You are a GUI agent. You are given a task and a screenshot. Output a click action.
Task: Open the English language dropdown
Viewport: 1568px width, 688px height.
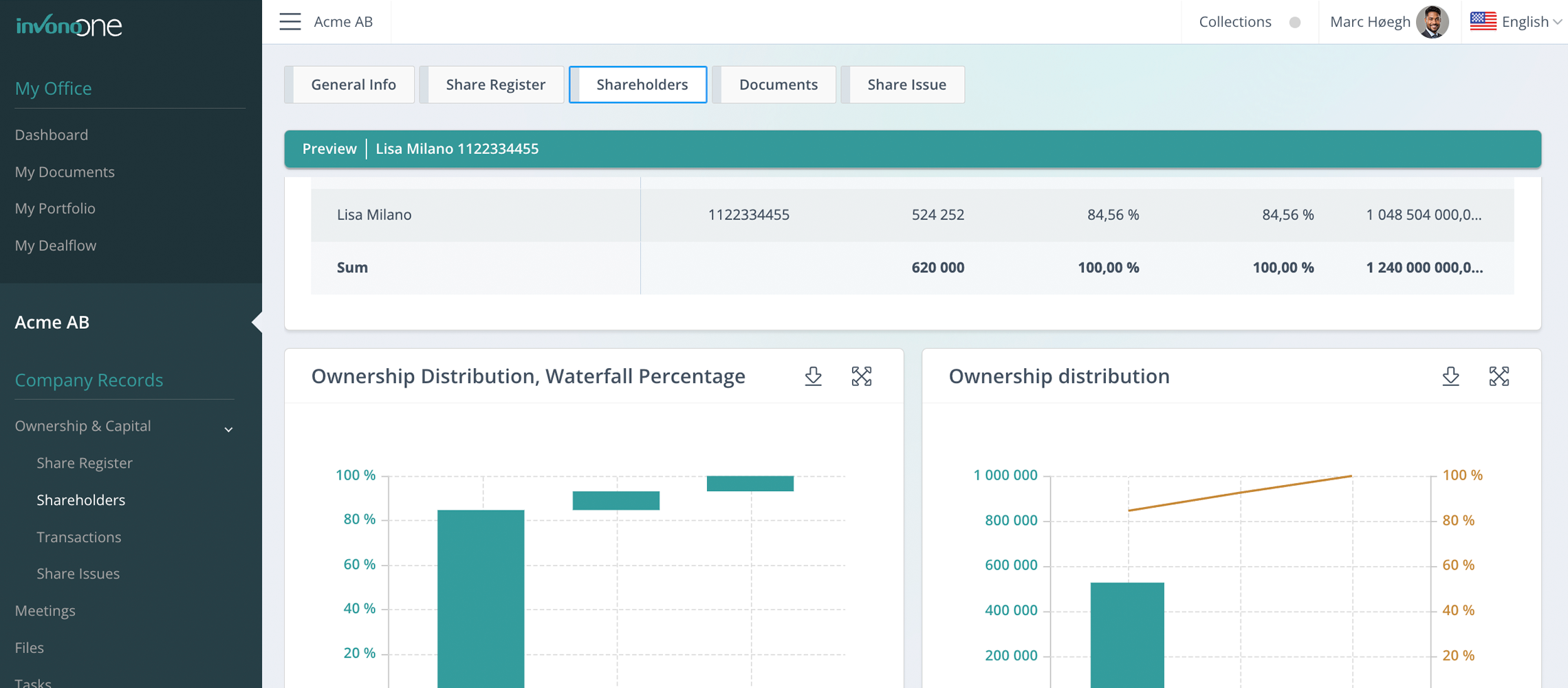[x=1525, y=21]
